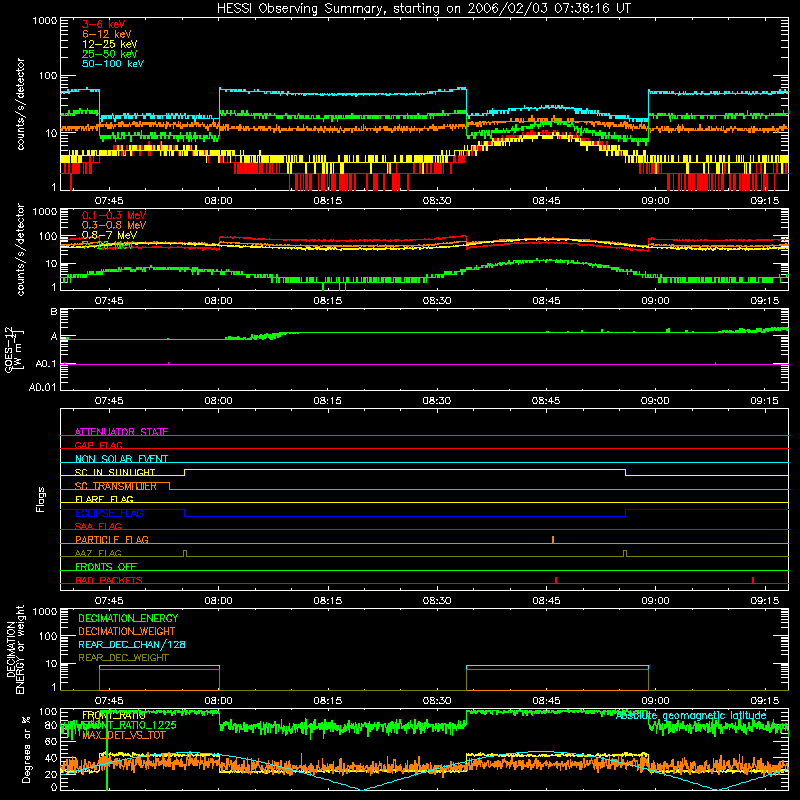
Task: Click the REAR_DEC_WEIGHT legend label
Action: point(123,658)
